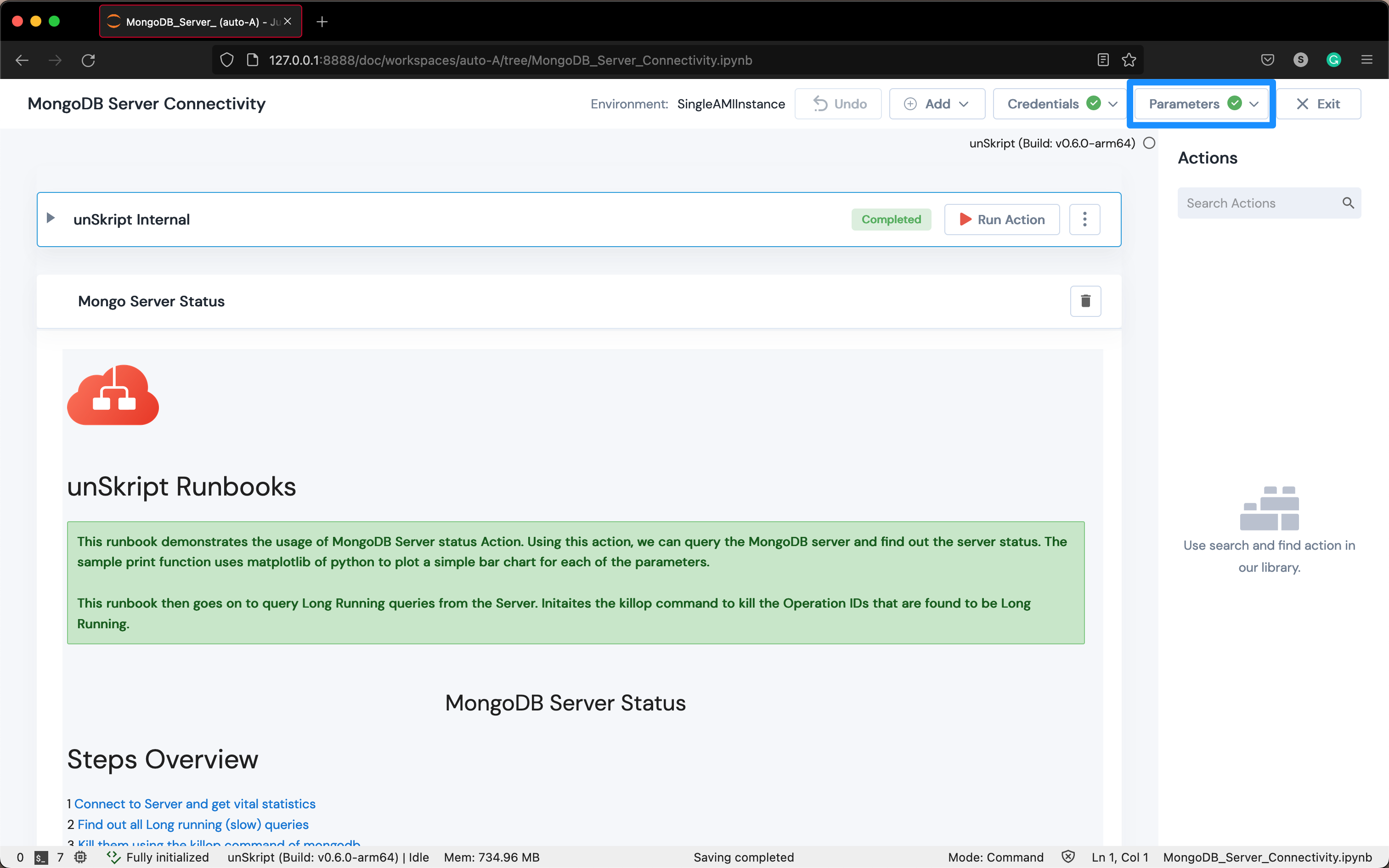This screenshot has width=1389, height=868.
Task: Click the red cloud network logo
Action: pyautogui.click(x=113, y=395)
